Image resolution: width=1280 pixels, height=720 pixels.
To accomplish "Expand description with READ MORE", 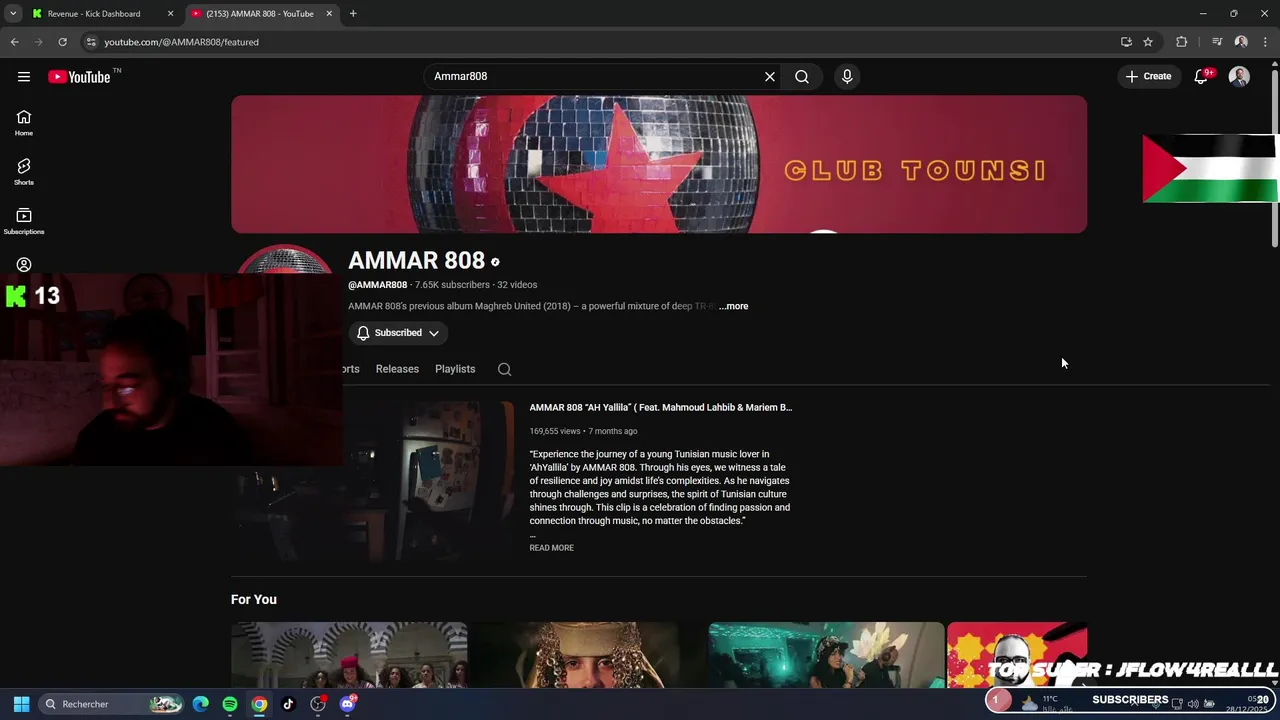I will (x=551, y=548).
